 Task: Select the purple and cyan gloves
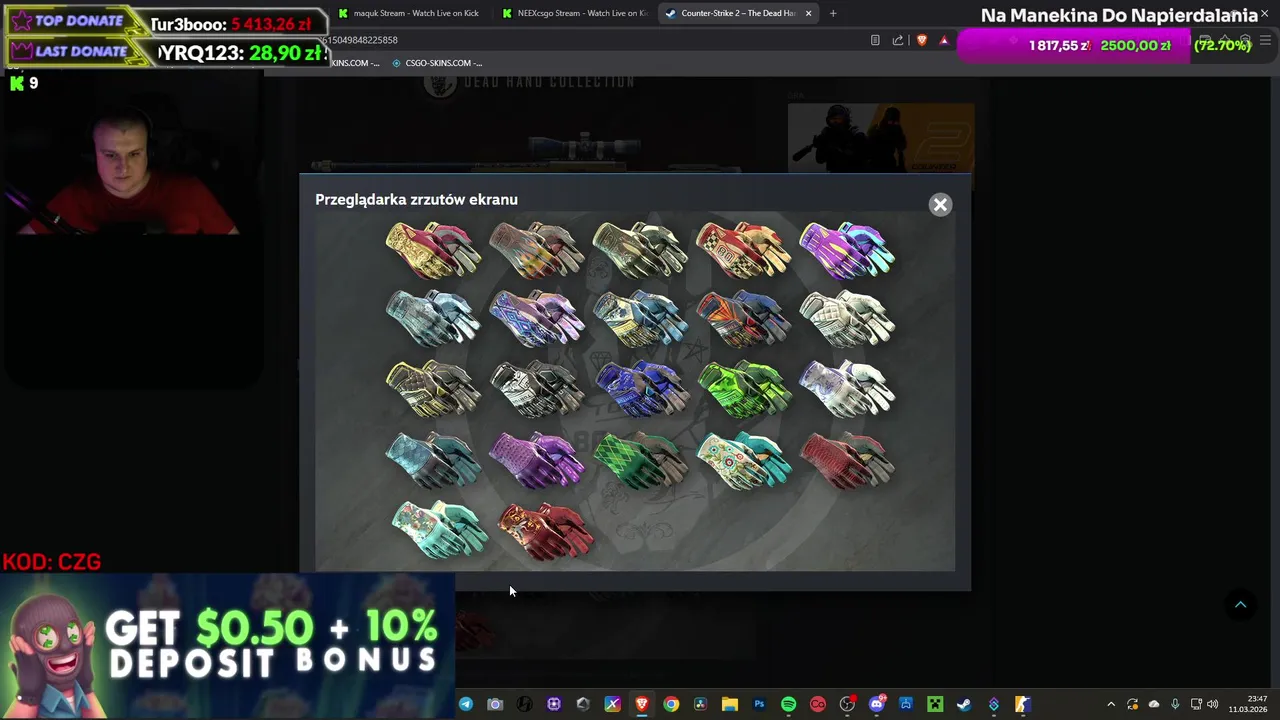[x=847, y=250]
